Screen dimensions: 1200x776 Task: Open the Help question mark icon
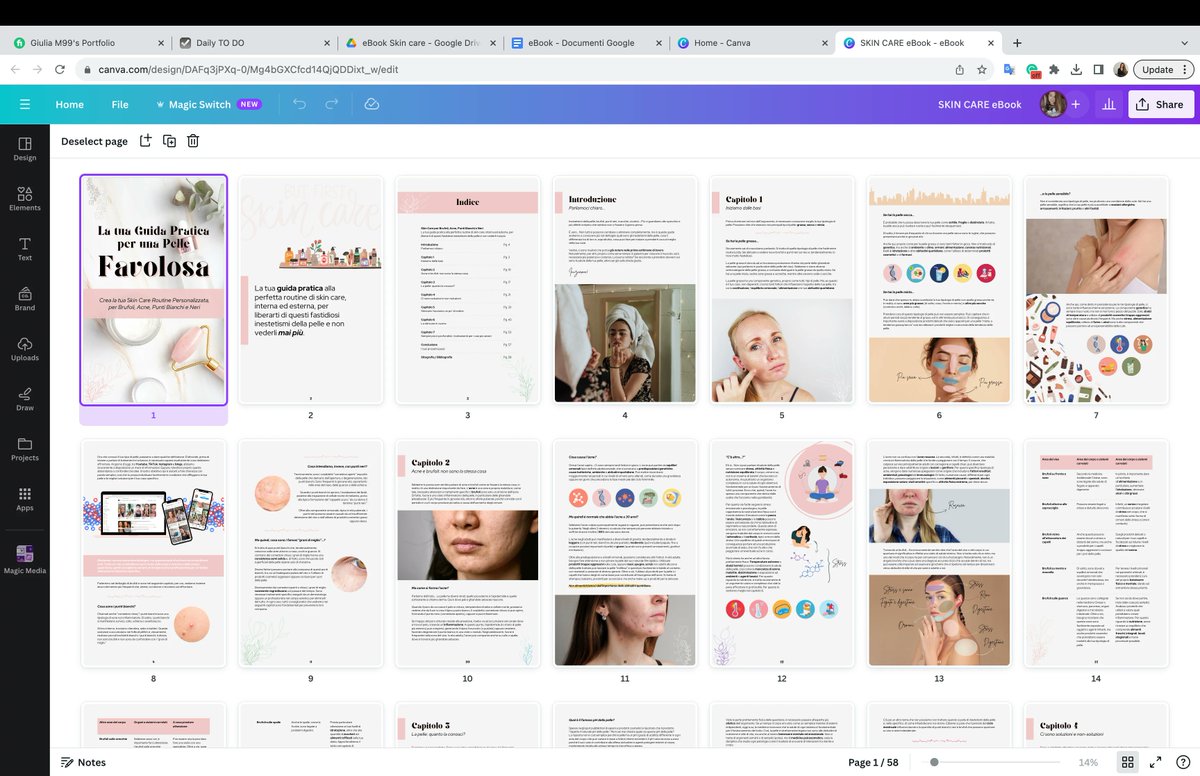click(1183, 762)
